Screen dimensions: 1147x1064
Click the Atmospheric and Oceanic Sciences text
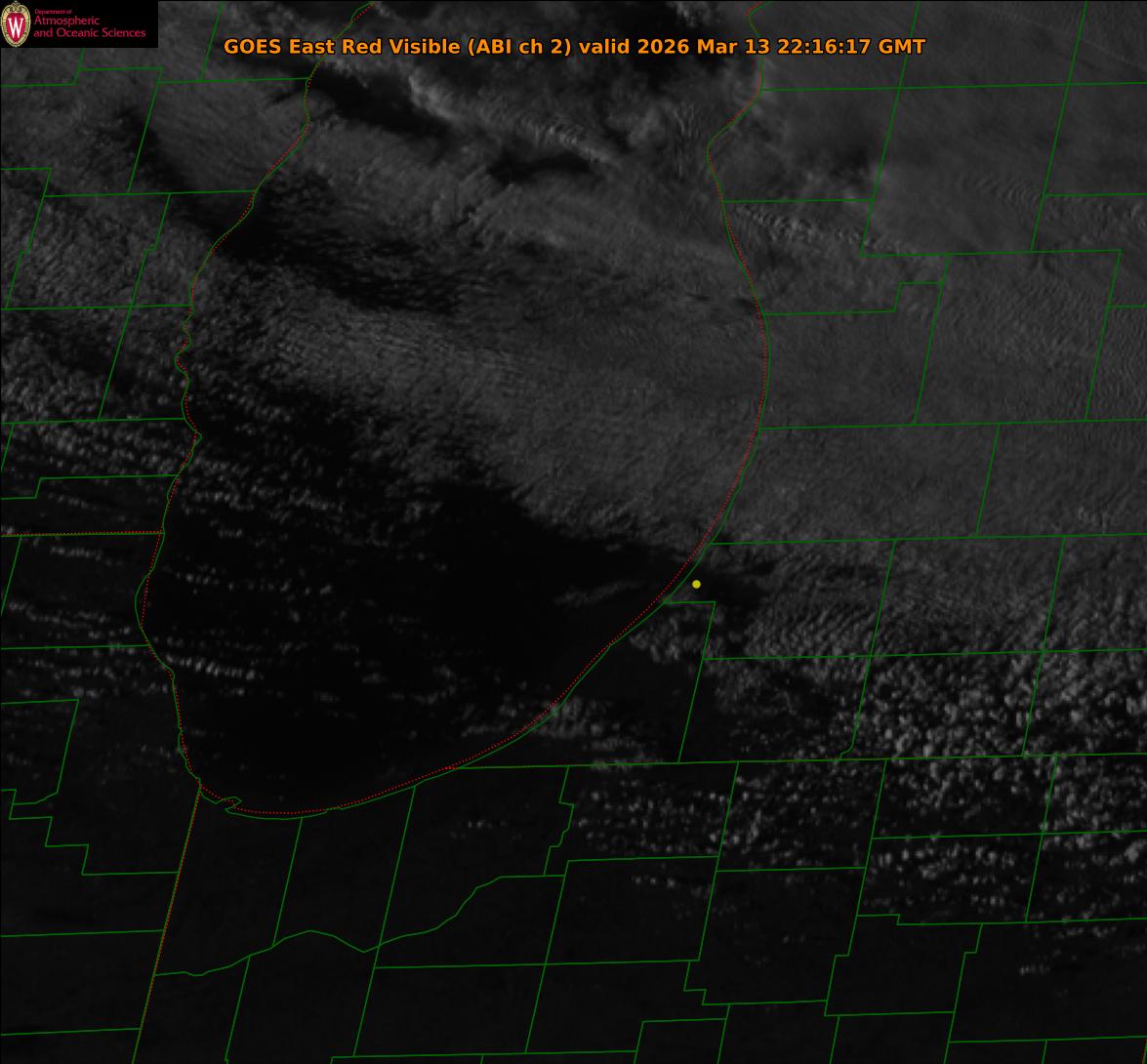pos(90,26)
